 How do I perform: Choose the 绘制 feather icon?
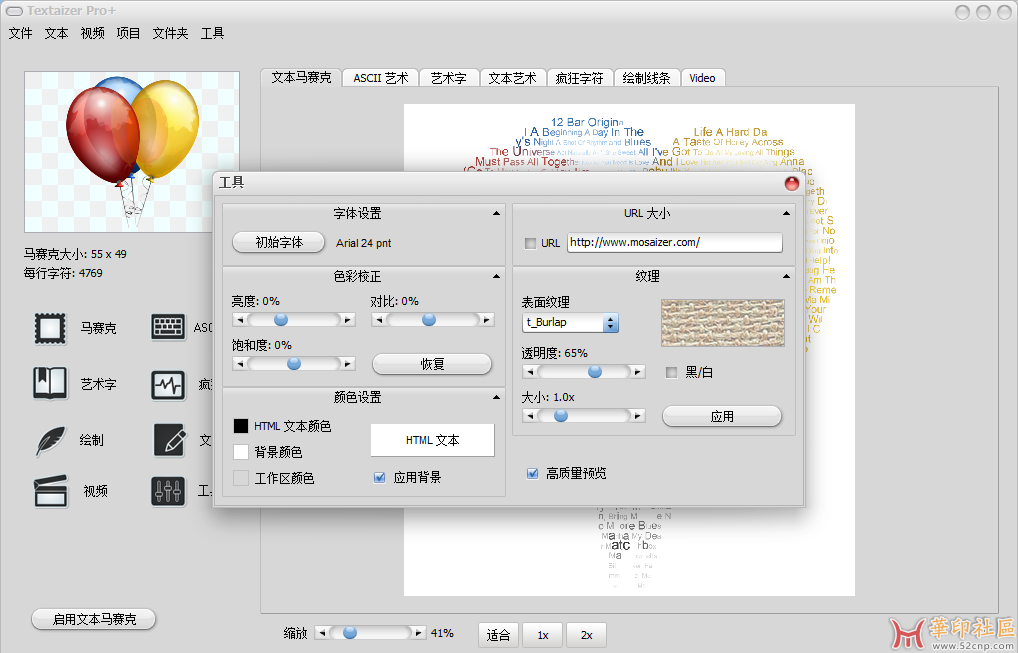[49, 440]
